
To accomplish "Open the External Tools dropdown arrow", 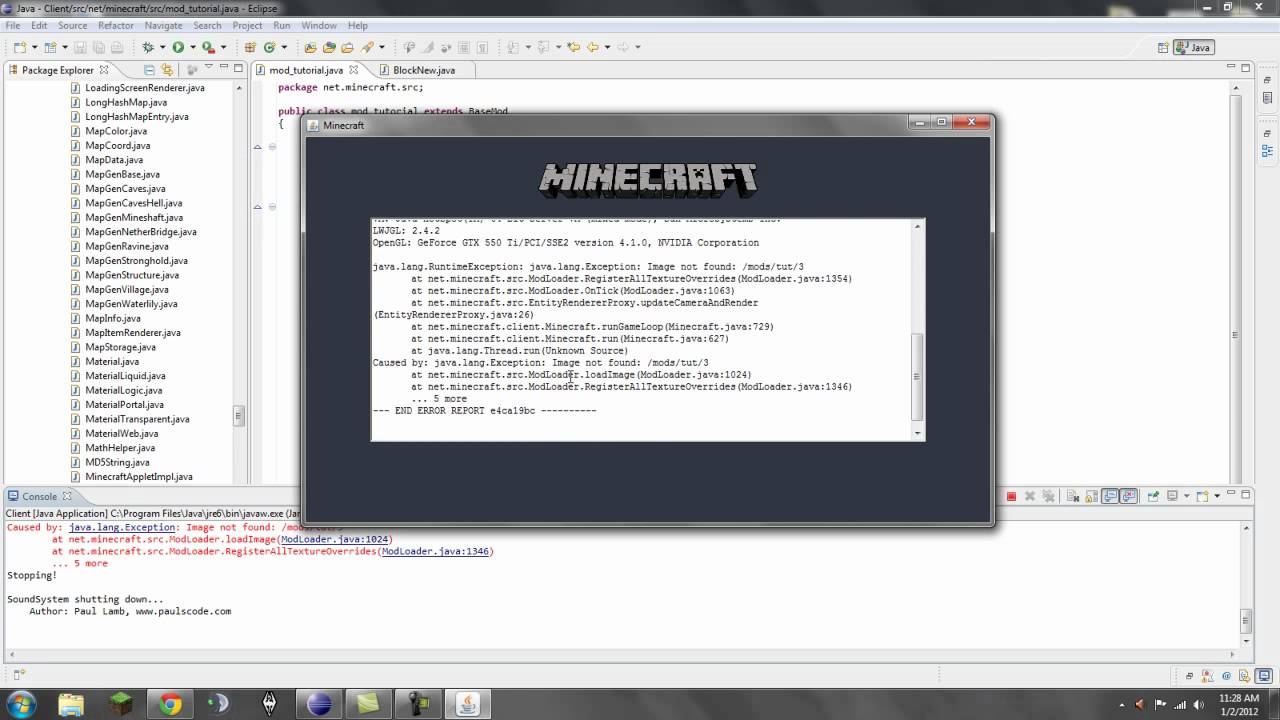I will coord(223,47).
